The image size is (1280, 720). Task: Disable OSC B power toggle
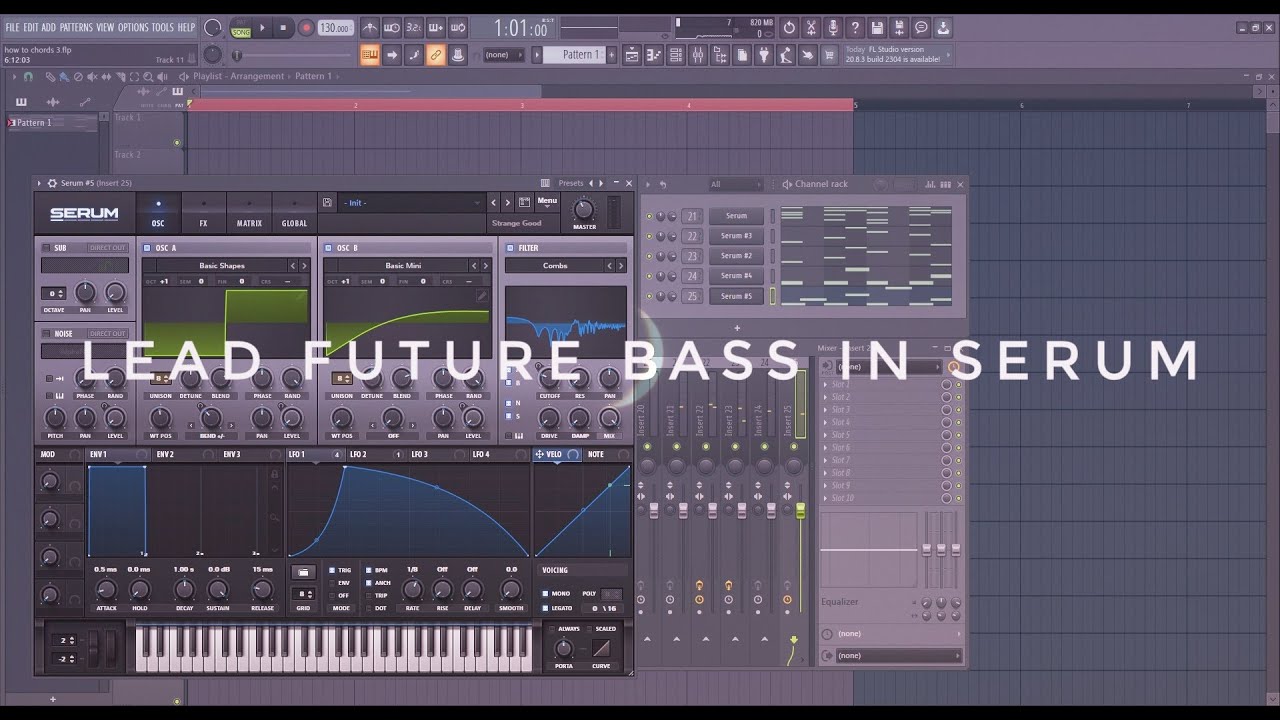click(328, 248)
